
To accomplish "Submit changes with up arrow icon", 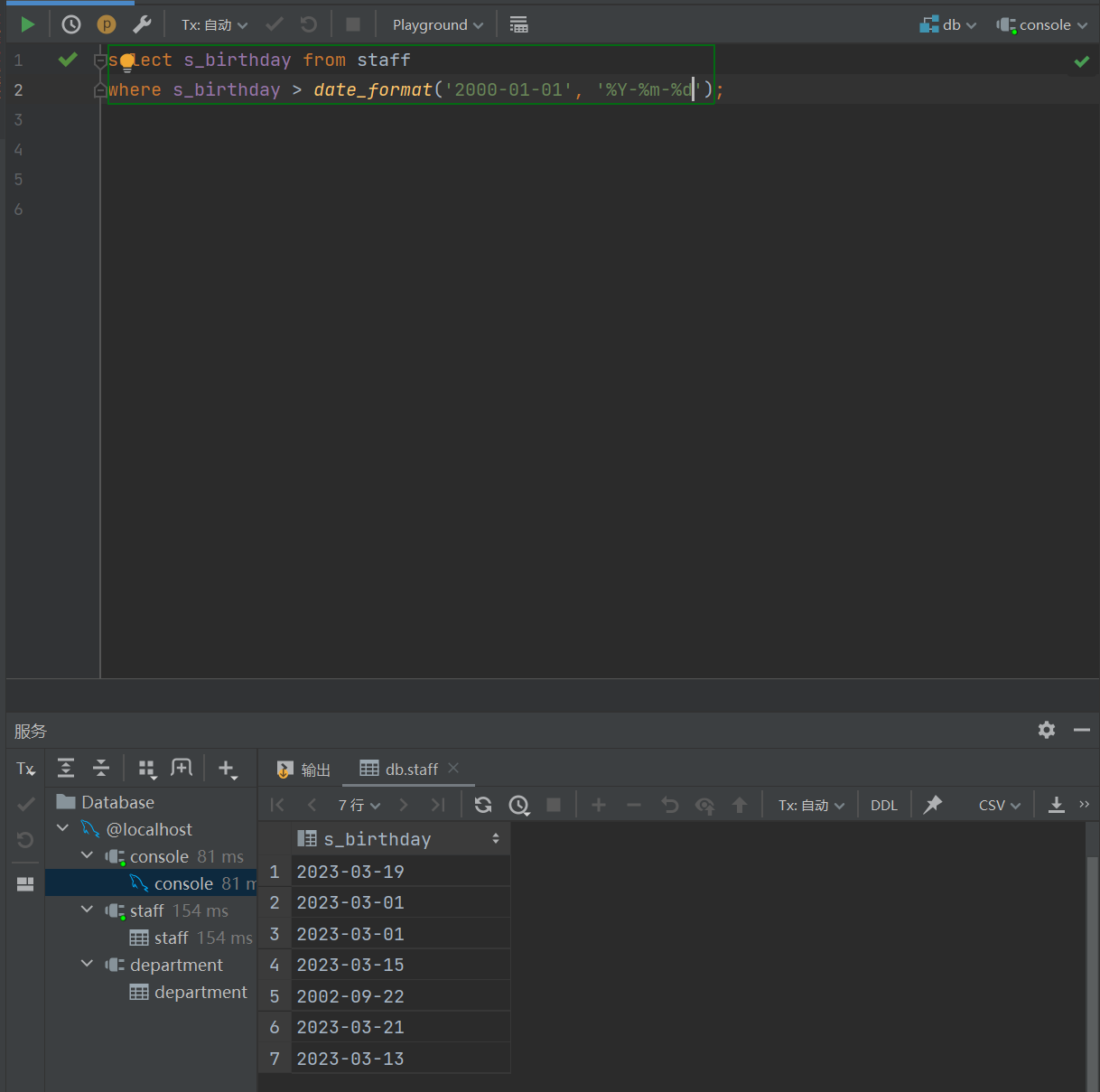I will 740,805.
